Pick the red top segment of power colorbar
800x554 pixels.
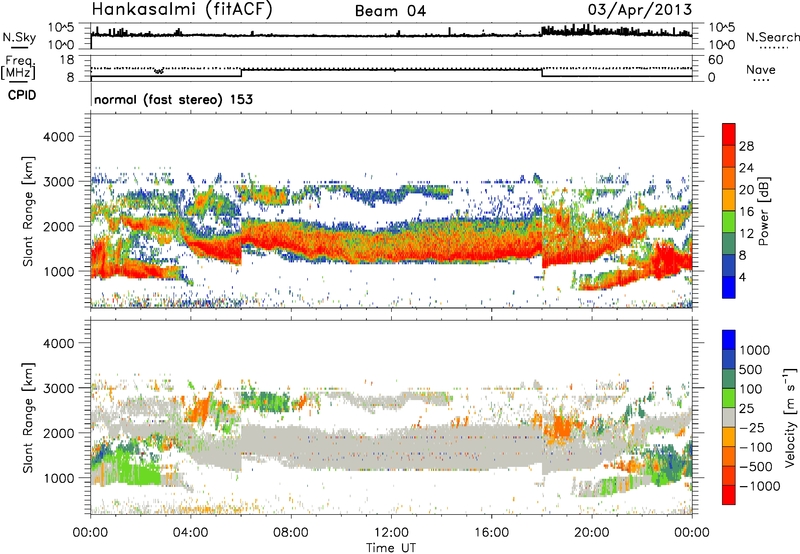click(729, 135)
